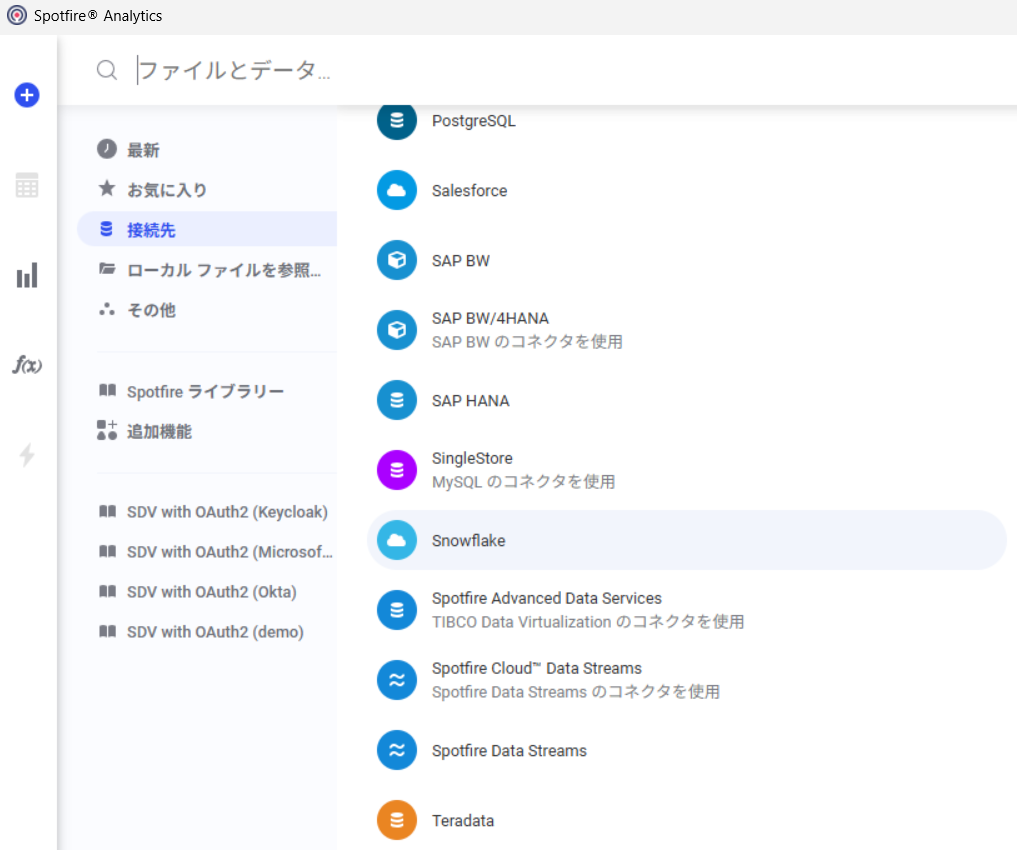Click the Spotfire Cloud Data Streams icon

(x=397, y=680)
